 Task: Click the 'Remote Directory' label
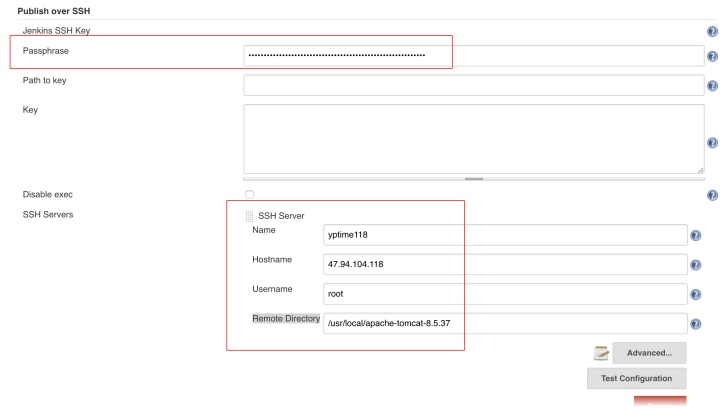[286, 319]
